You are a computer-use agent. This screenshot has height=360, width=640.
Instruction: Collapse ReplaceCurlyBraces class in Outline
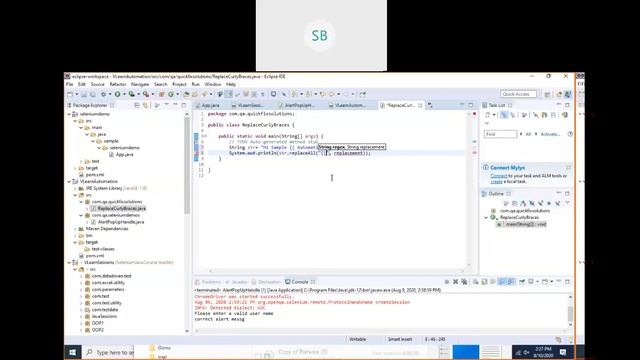coord(486,218)
